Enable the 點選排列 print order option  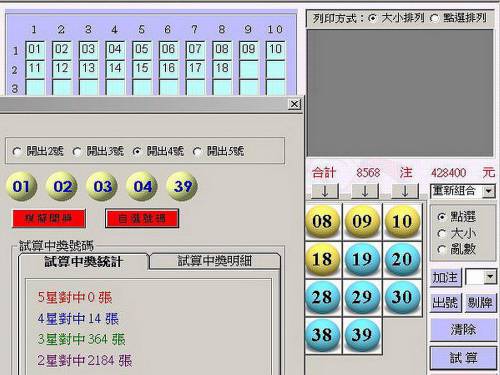click(458, 18)
